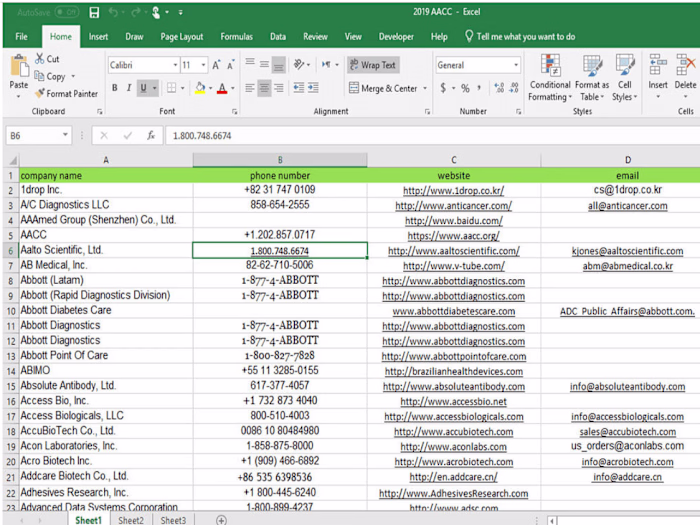
Task: Click the formula bar input
Action: 432,135
